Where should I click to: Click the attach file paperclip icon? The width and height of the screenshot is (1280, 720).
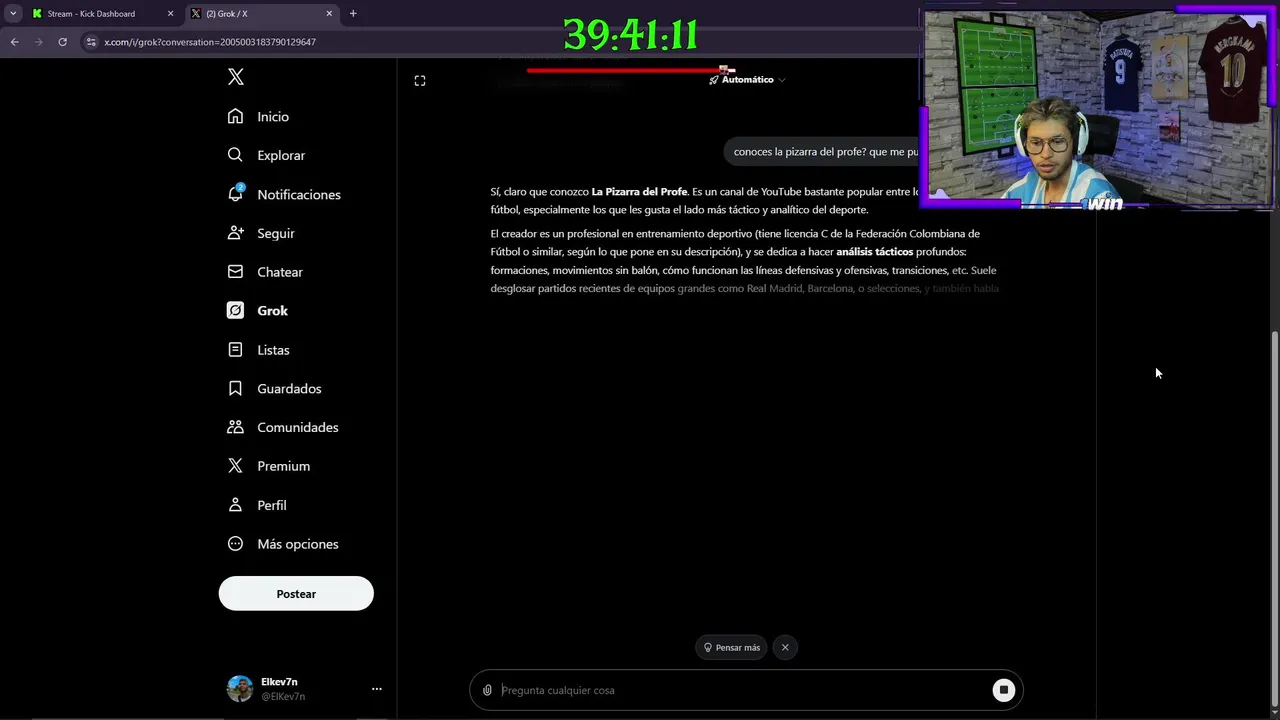pyautogui.click(x=487, y=690)
